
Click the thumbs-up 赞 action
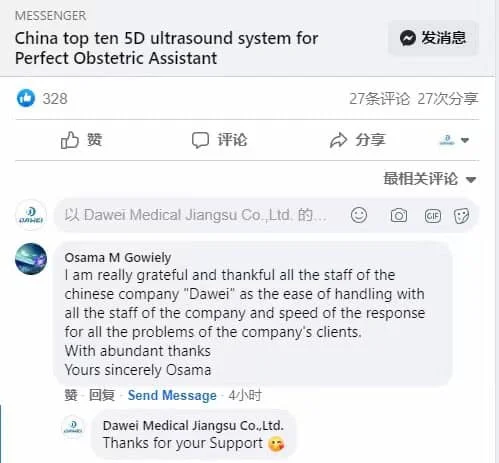(x=81, y=140)
